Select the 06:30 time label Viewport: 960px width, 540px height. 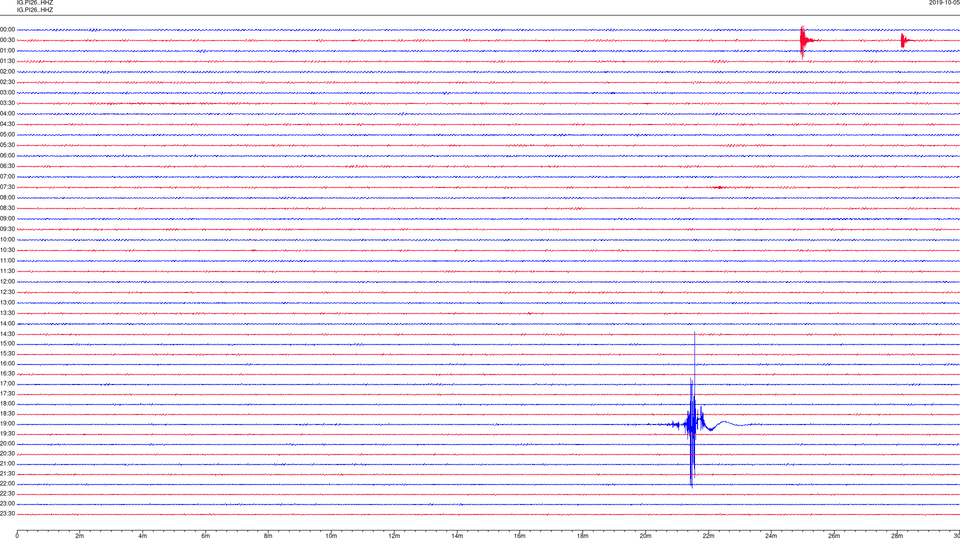pyautogui.click(x=7, y=166)
